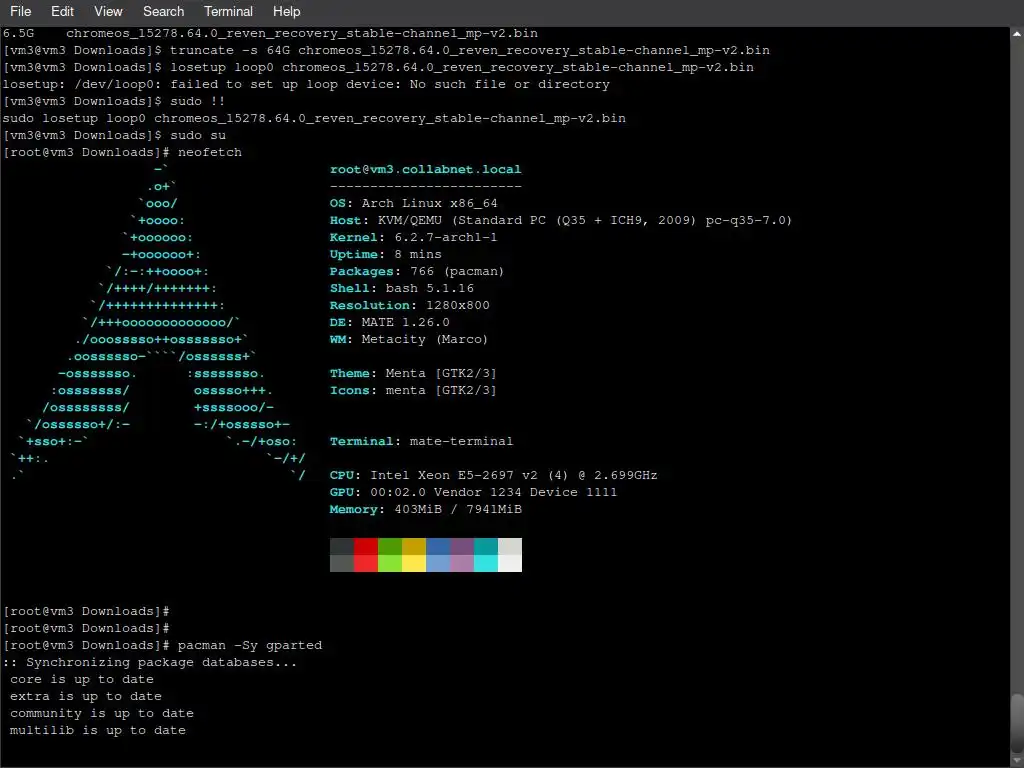This screenshot has width=1024, height=768.
Task: Click the 'OS: Arch Linux x86_64' line
Action: pos(413,203)
